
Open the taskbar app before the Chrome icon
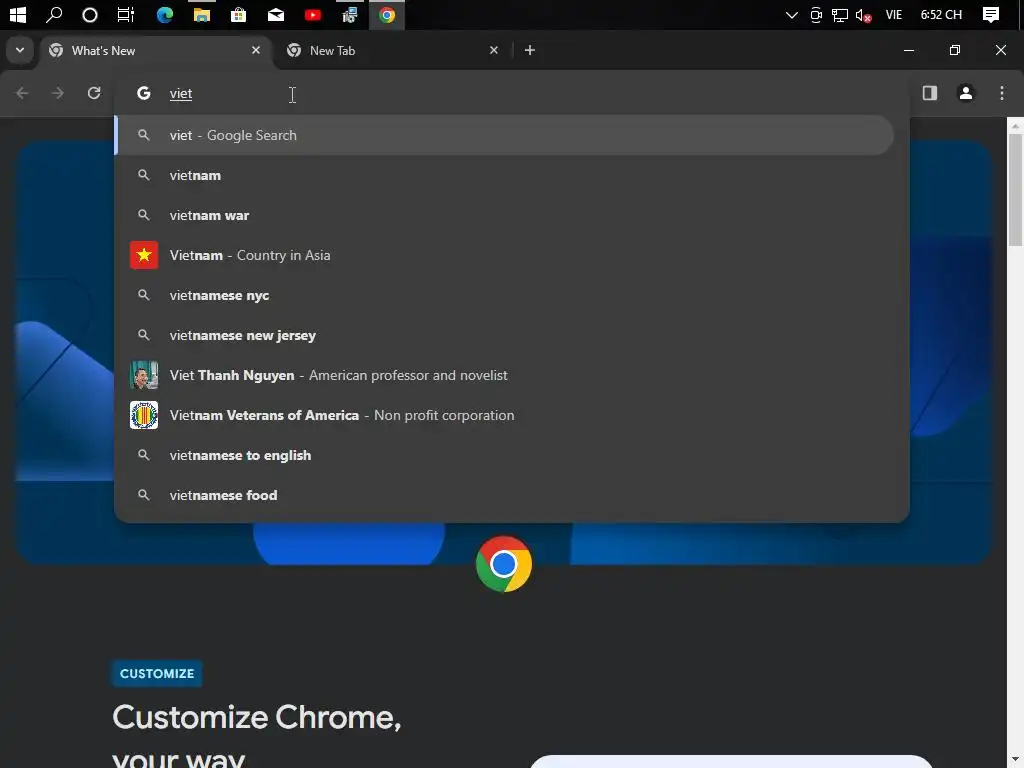pos(350,14)
